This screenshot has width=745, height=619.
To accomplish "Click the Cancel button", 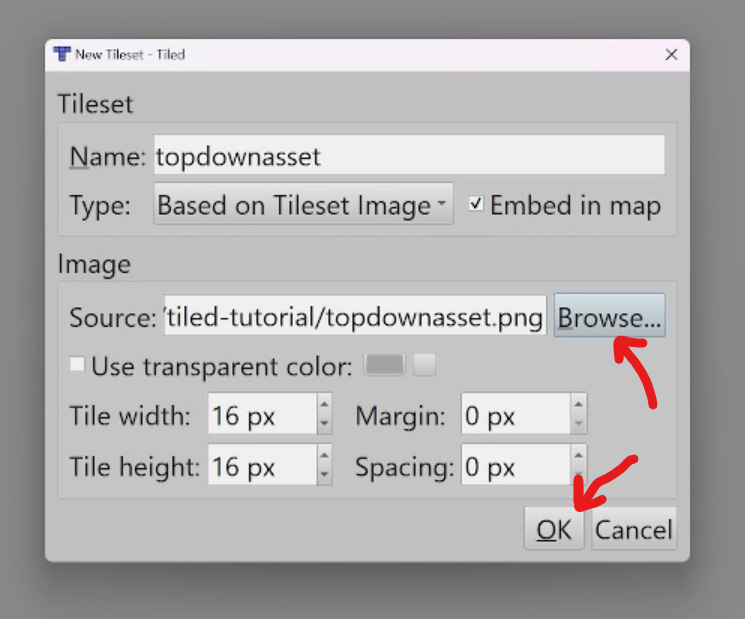I will tap(634, 529).
